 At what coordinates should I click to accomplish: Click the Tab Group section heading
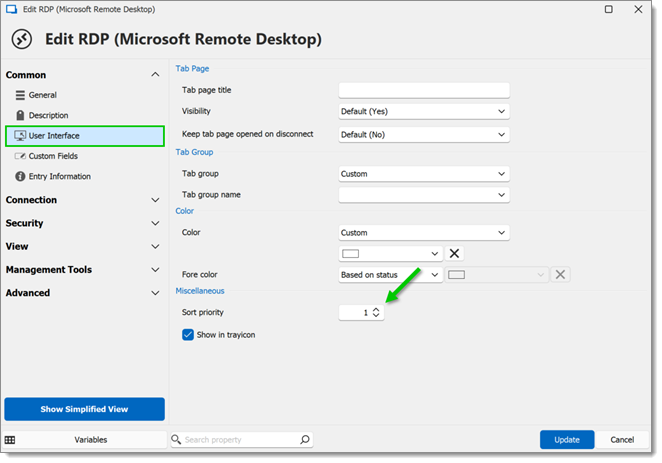[x=194, y=152]
